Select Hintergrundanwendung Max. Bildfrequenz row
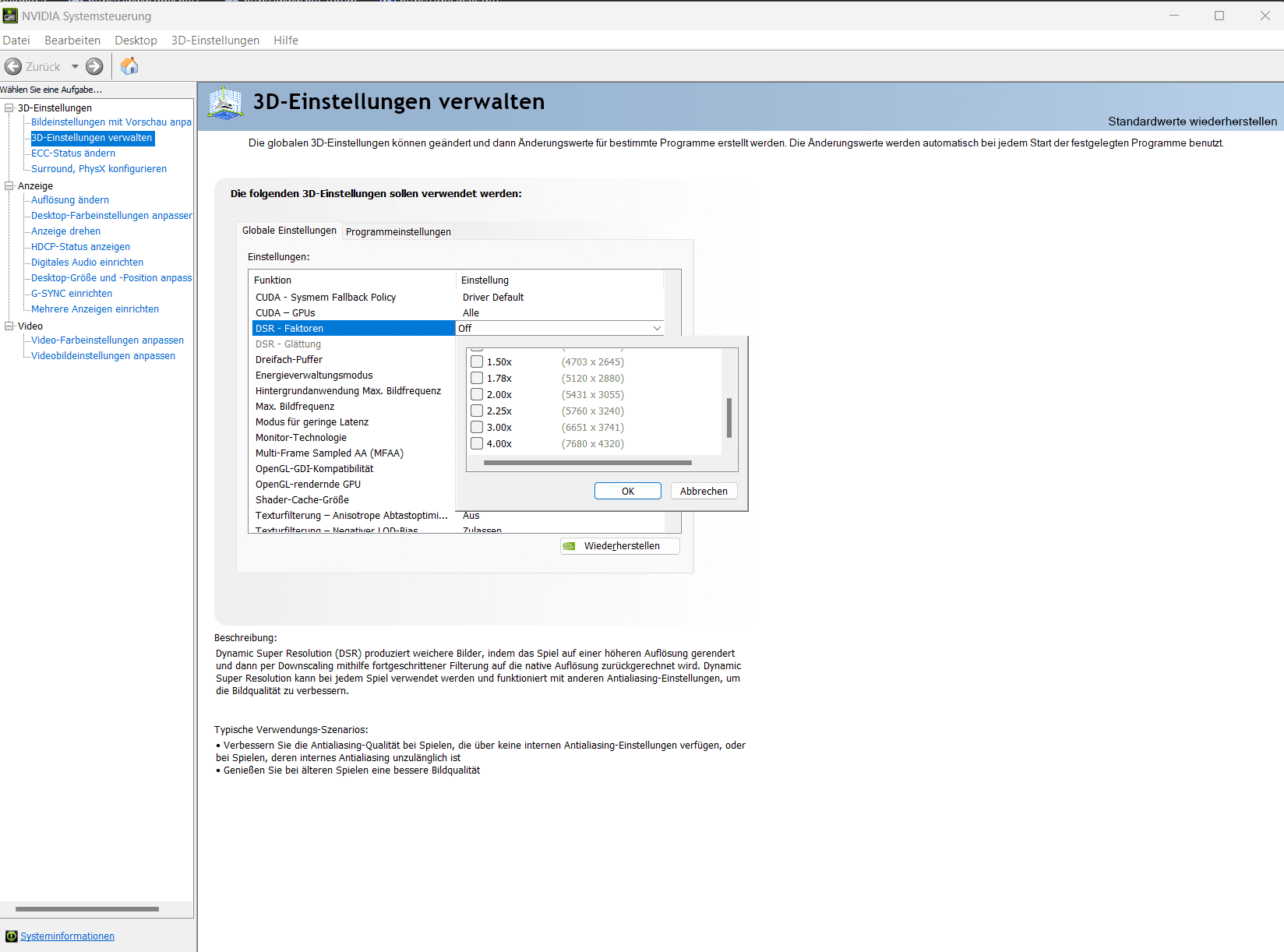1284x952 pixels. pyautogui.click(x=354, y=390)
